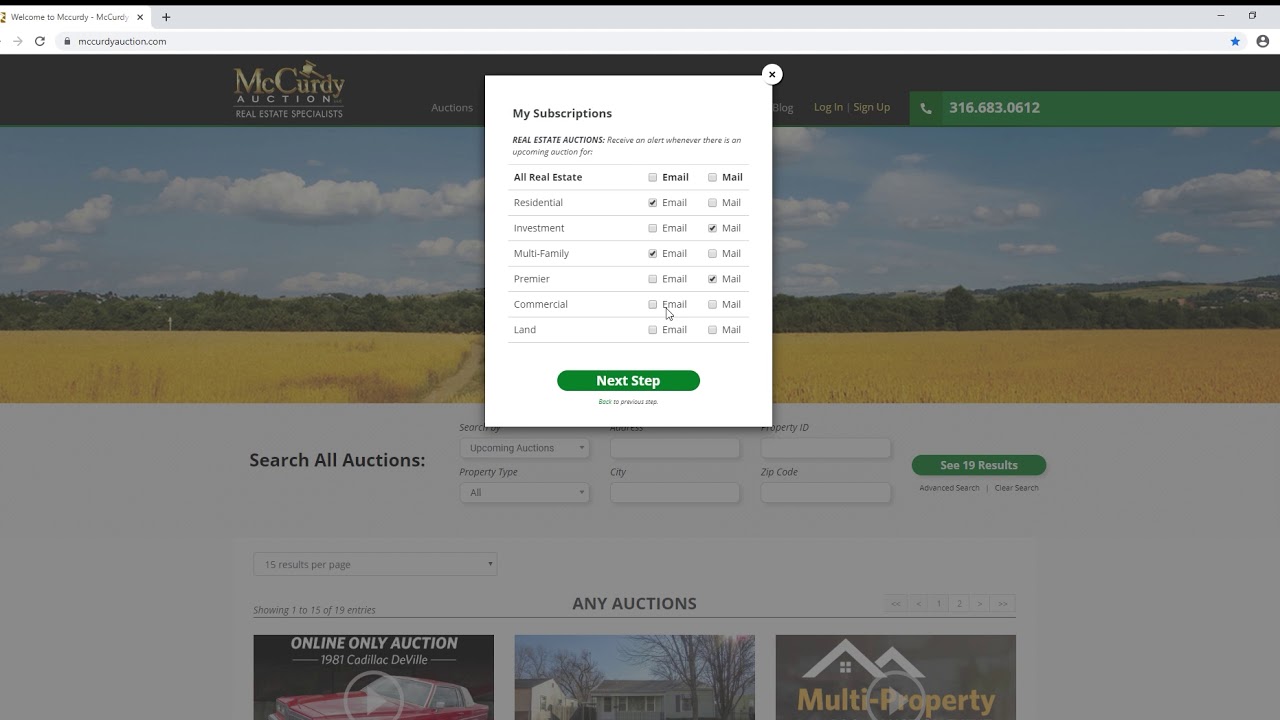Click the Address input field

[675, 448]
